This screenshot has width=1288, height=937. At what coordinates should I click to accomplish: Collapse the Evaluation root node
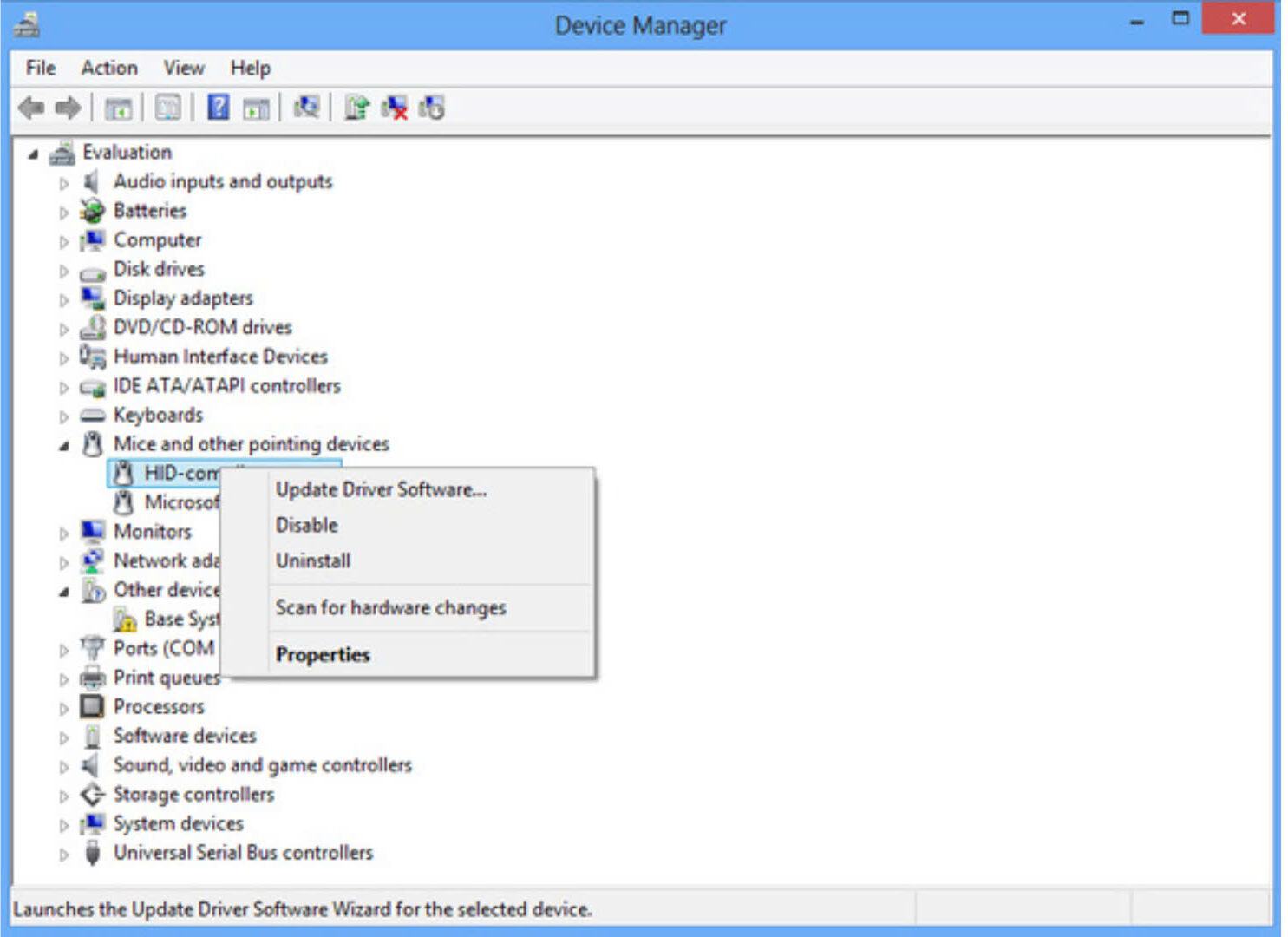33,154
